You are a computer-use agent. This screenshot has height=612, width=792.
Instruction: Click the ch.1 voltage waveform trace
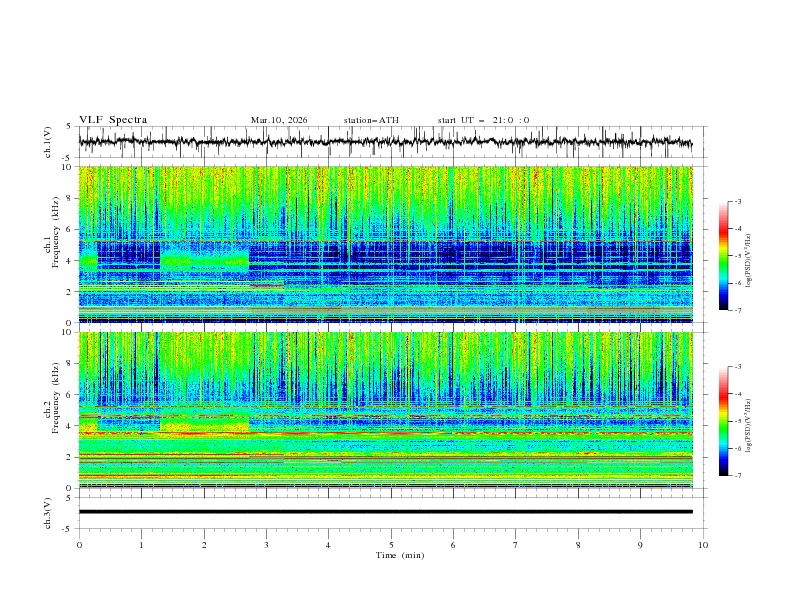point(385,142)
